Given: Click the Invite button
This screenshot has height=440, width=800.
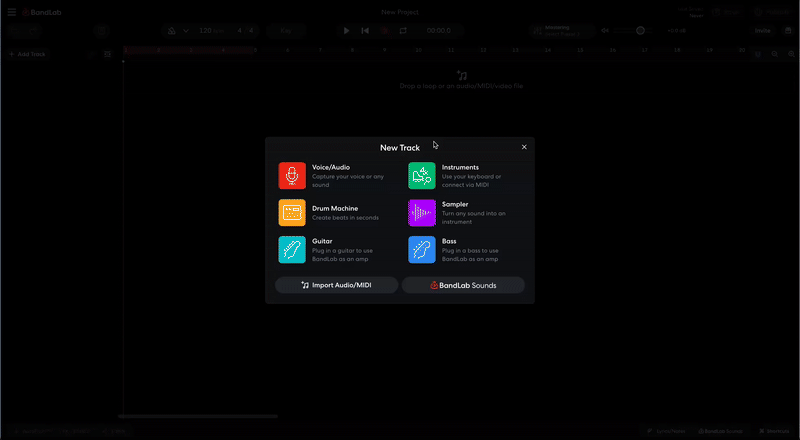Looking at the screenshot, I should pos(763,31).
